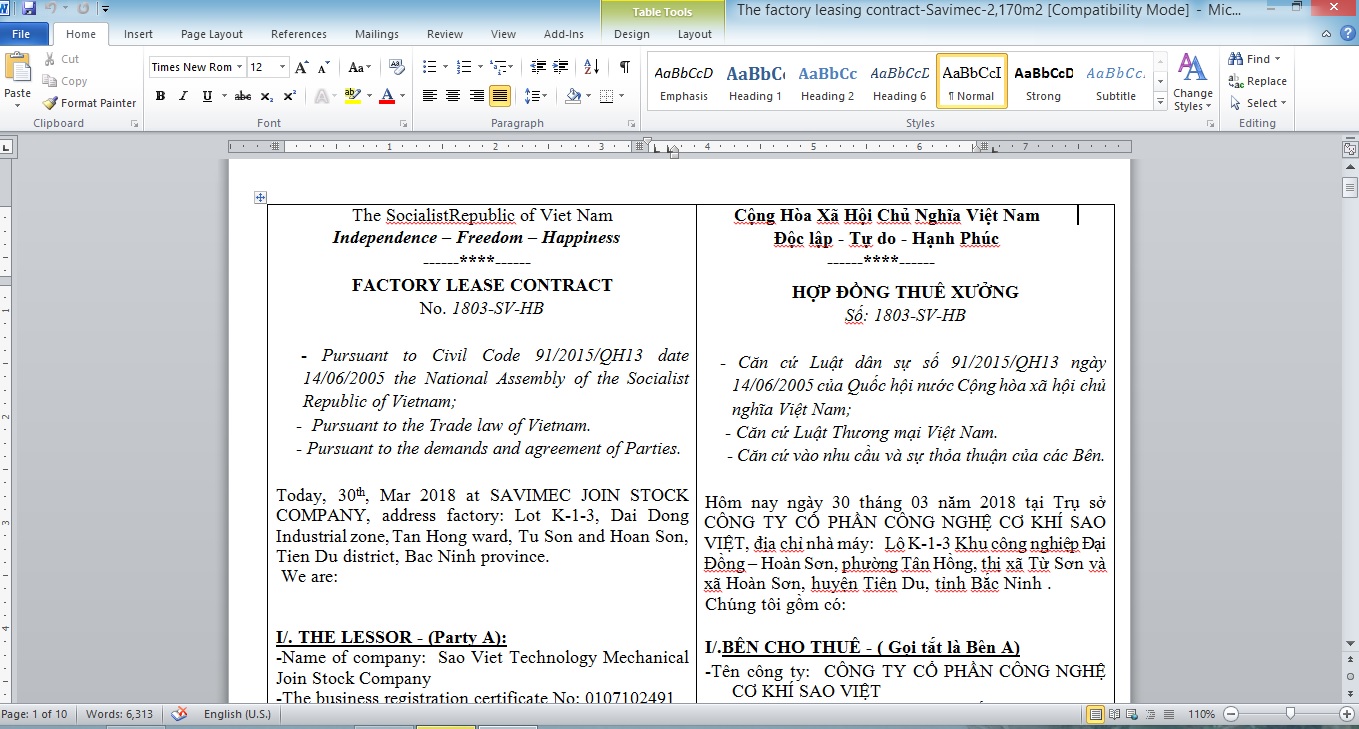Image resolution: width=1359 pixels, height=729 pixels.
Task: Apply the Heading 1 style
Action: [755, 82]
